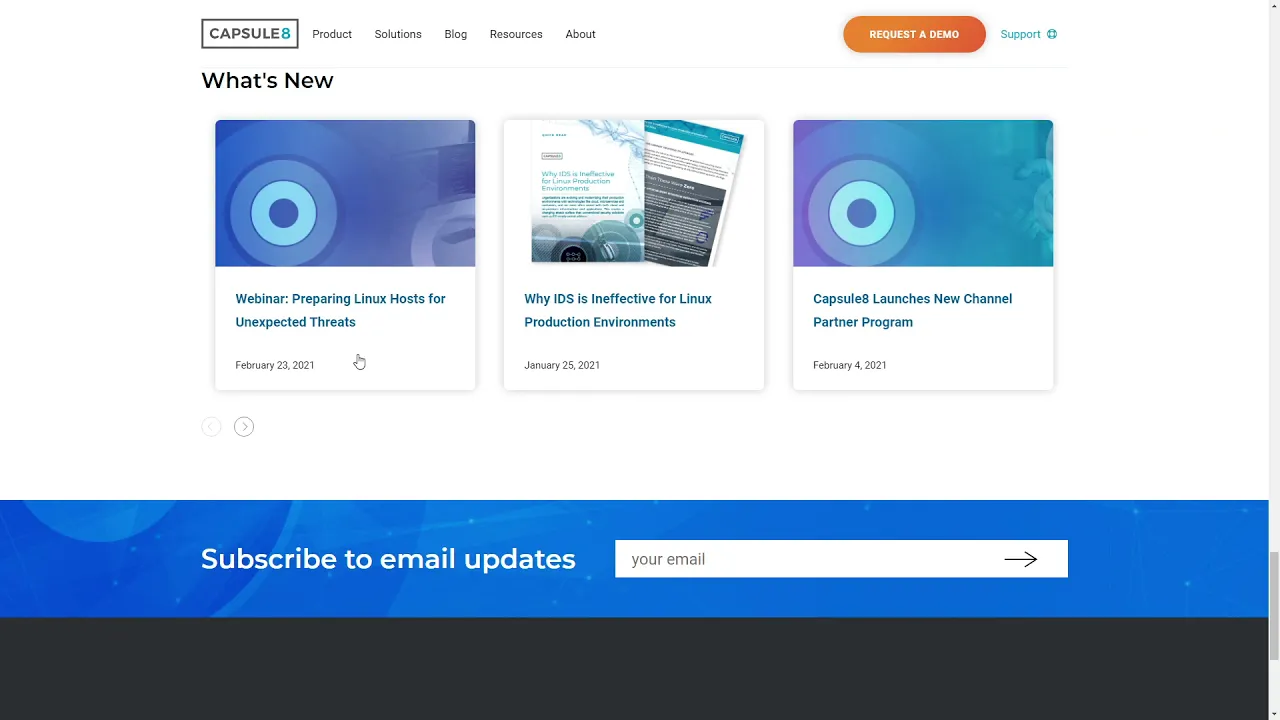
Task: Open the Solutions menu
Action: pos(398,34)
